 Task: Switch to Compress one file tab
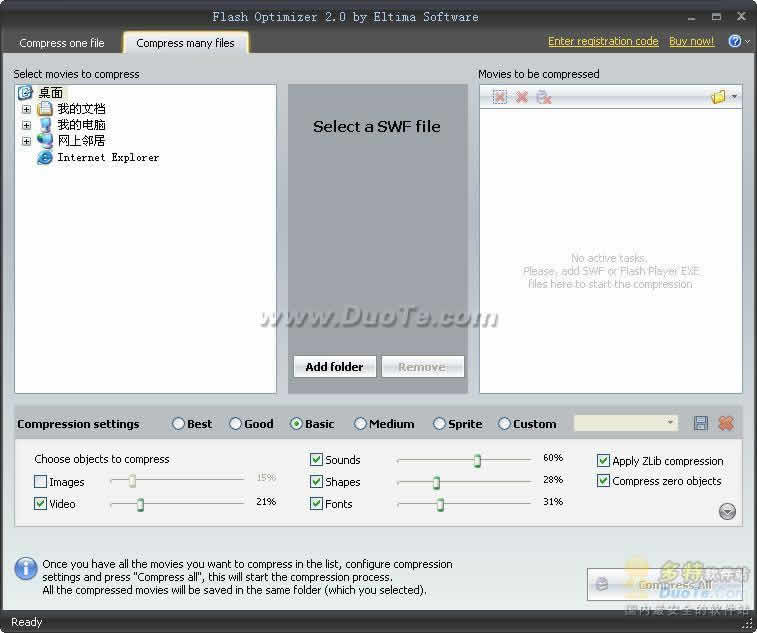point(62,43)
